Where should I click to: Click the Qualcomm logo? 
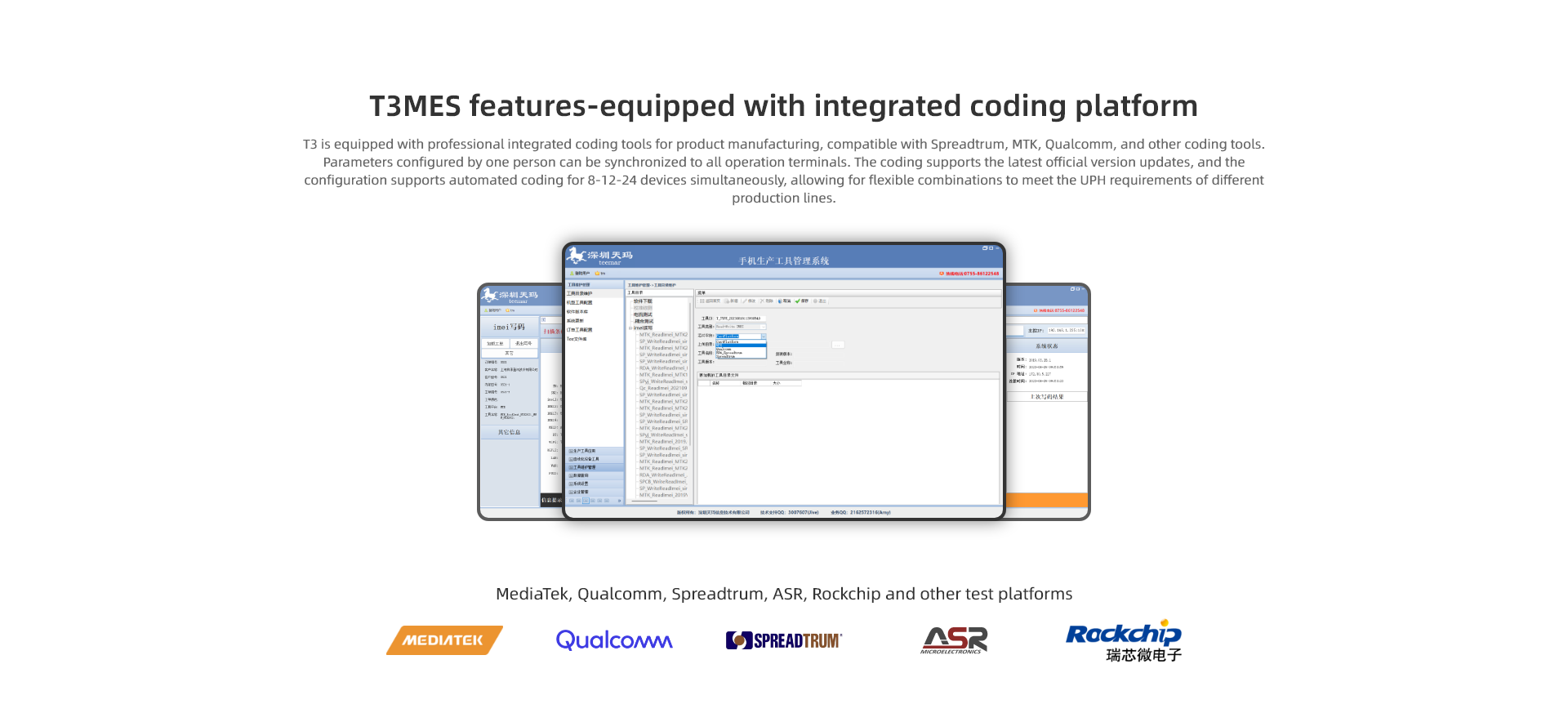coord(614,640)
